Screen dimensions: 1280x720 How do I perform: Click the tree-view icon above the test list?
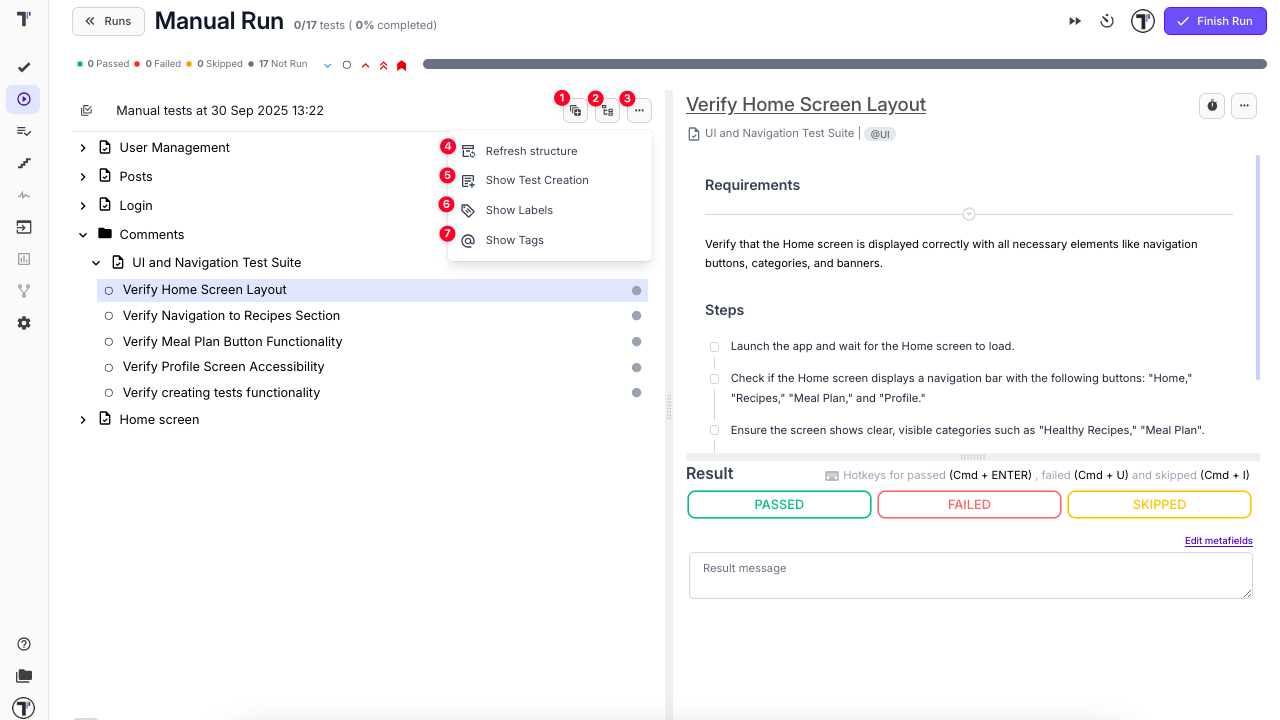point(607,111)
